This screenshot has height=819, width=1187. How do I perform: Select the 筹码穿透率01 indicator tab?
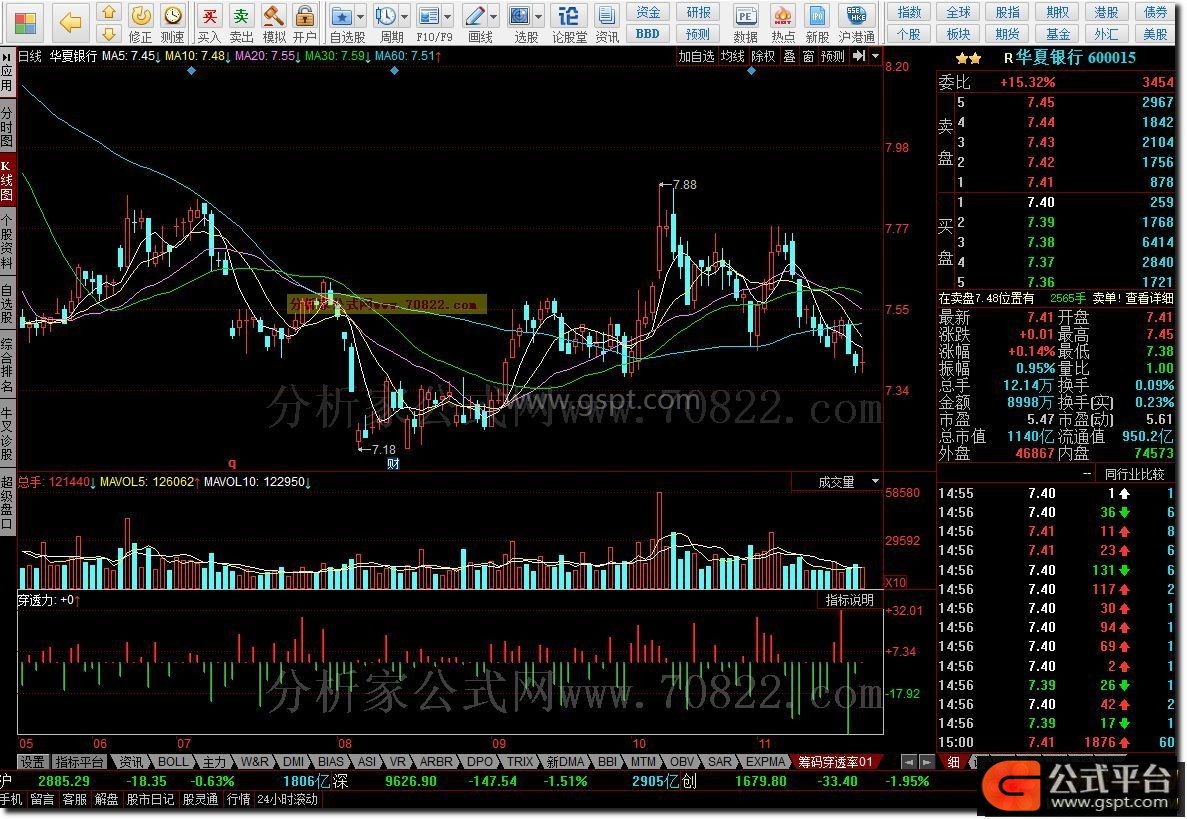835,761
